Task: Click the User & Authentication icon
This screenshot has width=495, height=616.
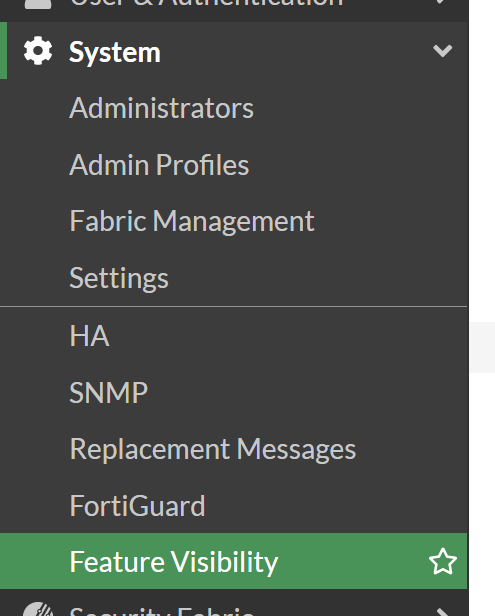Action: 38,4
